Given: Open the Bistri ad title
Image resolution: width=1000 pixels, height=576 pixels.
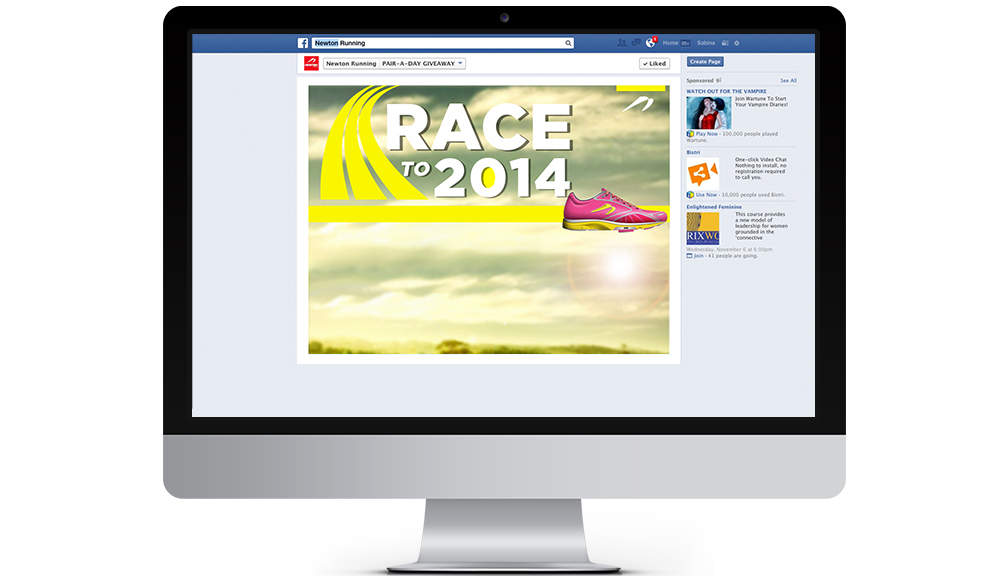Looking at the screenshot, I should tap(693, 152).
